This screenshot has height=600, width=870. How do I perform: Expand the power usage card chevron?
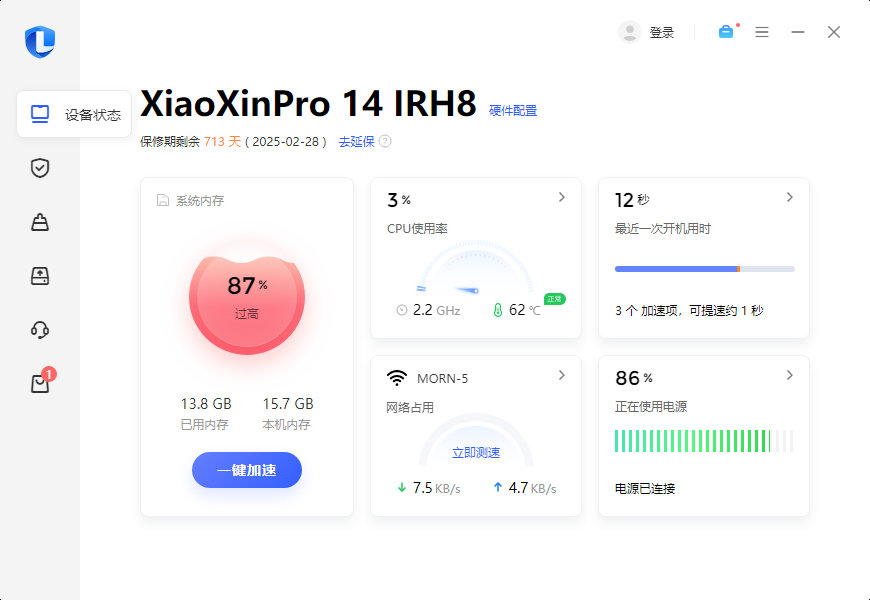coord(791,375)
